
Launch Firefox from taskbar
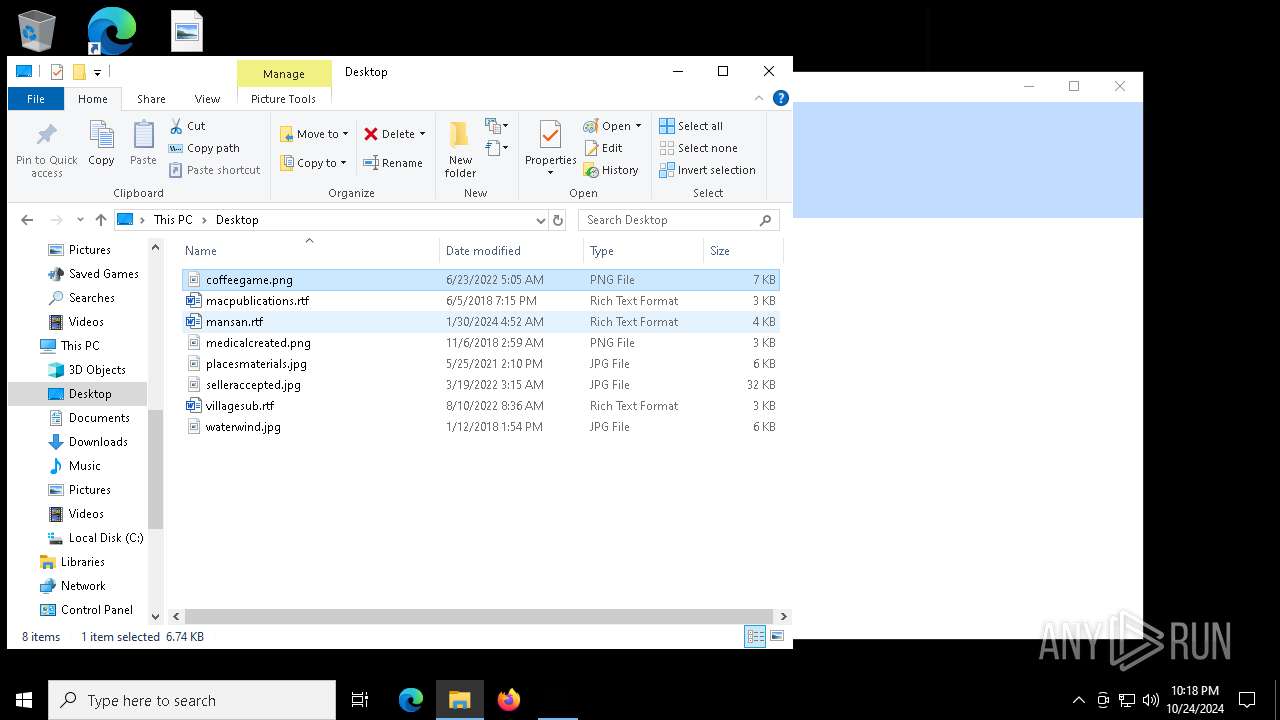(509, 700)
